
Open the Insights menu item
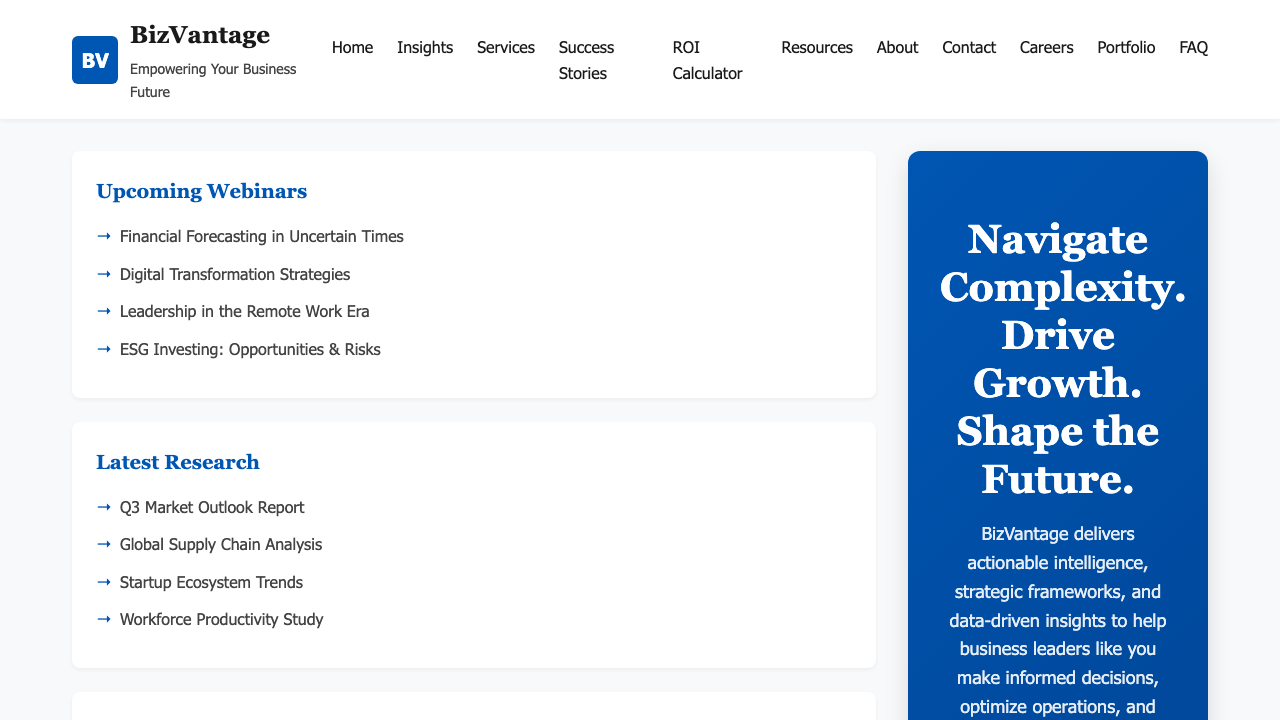point(425,47)
